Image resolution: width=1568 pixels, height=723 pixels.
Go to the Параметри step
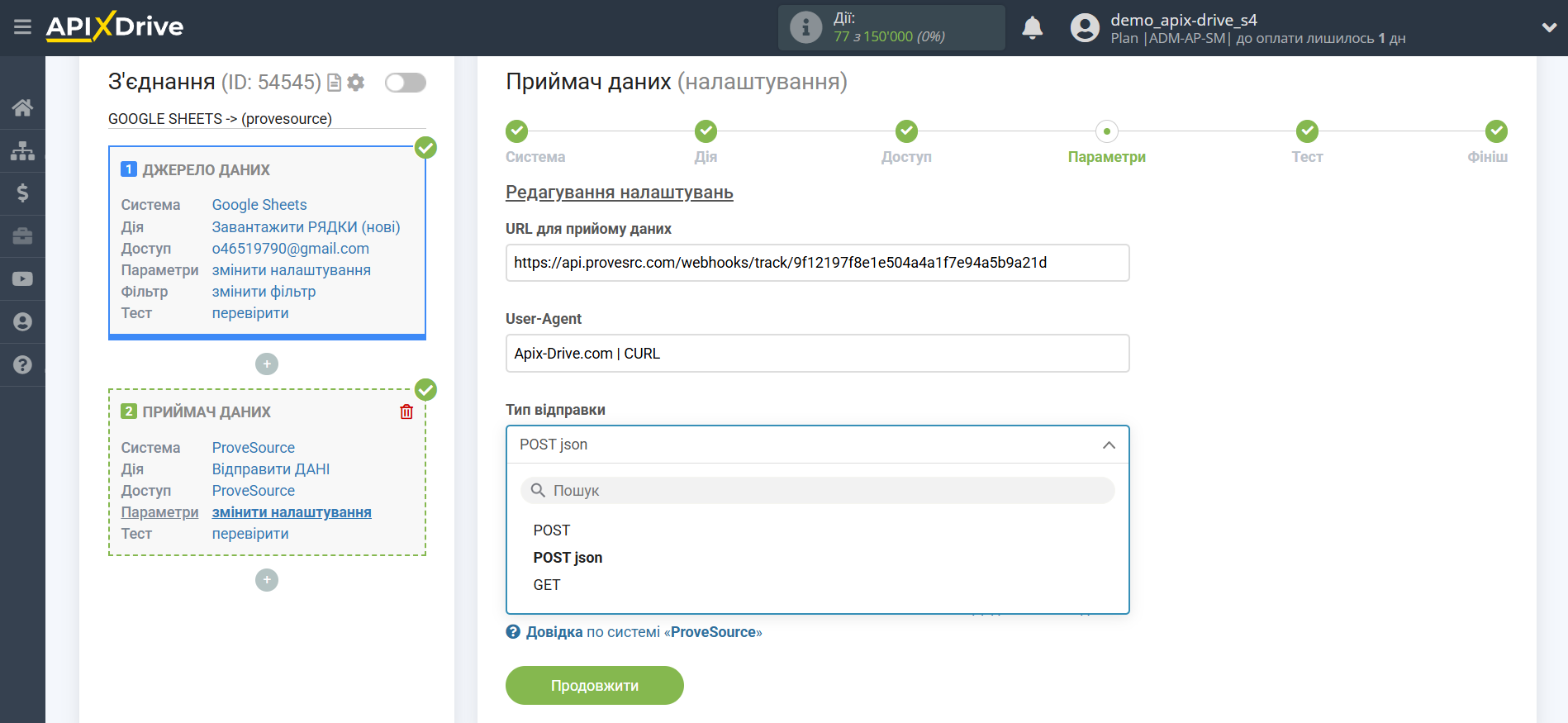click(1106, 142)
